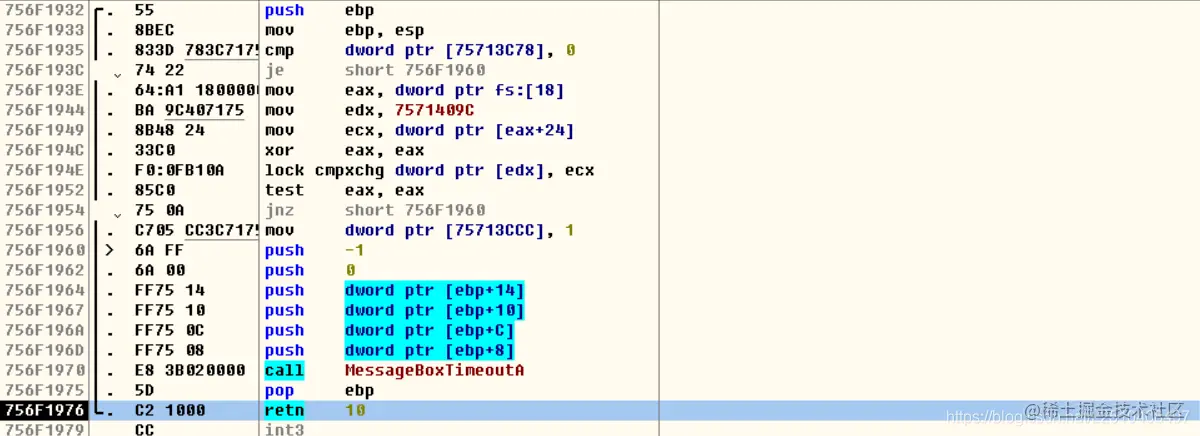Click address 756F1935
This screenshot has height=436, width=1200.
44,50
